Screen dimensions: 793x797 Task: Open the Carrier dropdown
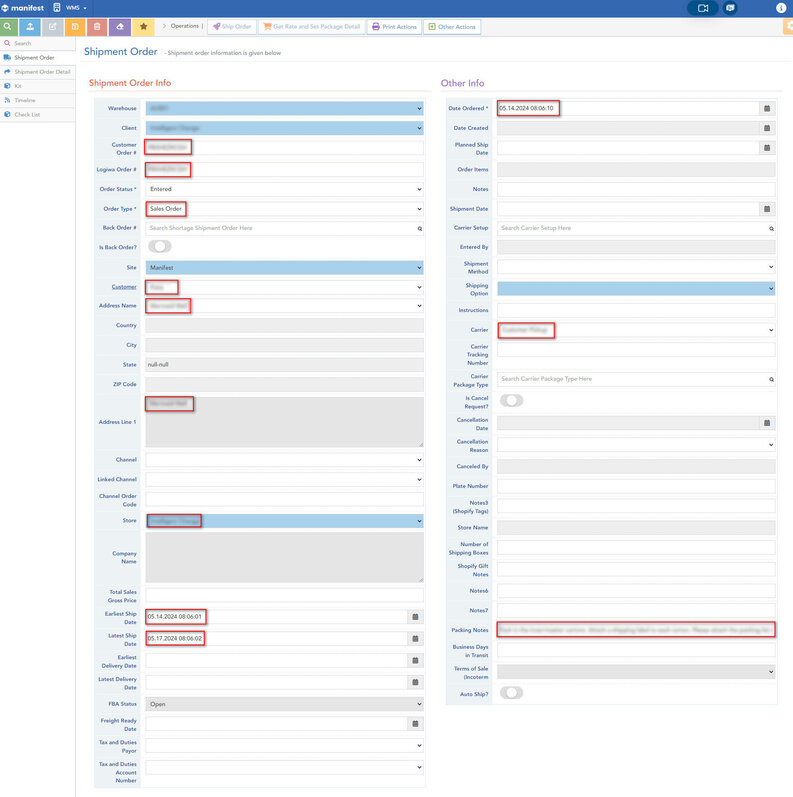636,330
